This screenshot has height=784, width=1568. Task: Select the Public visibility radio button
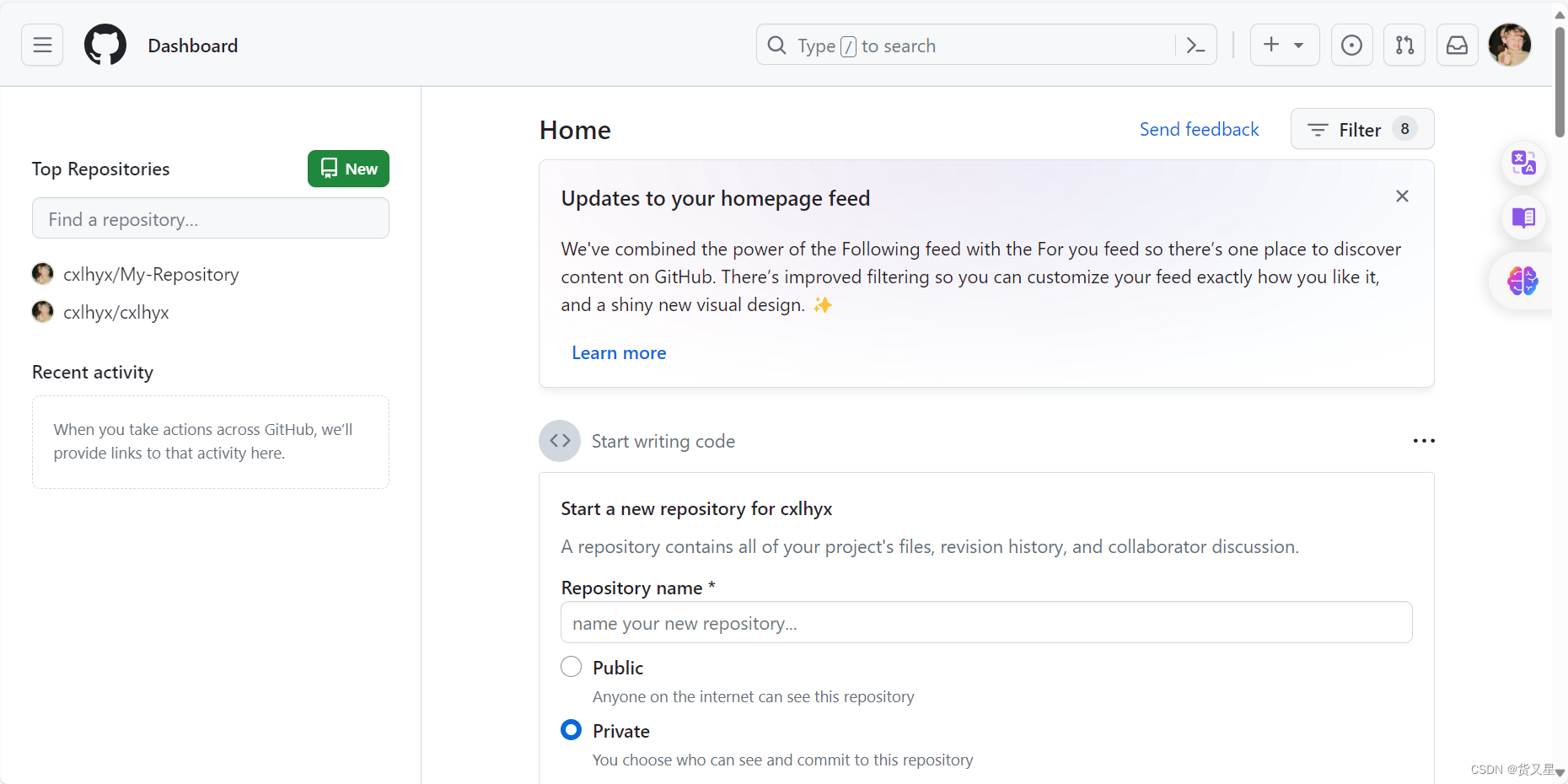[x=571, y=666]
